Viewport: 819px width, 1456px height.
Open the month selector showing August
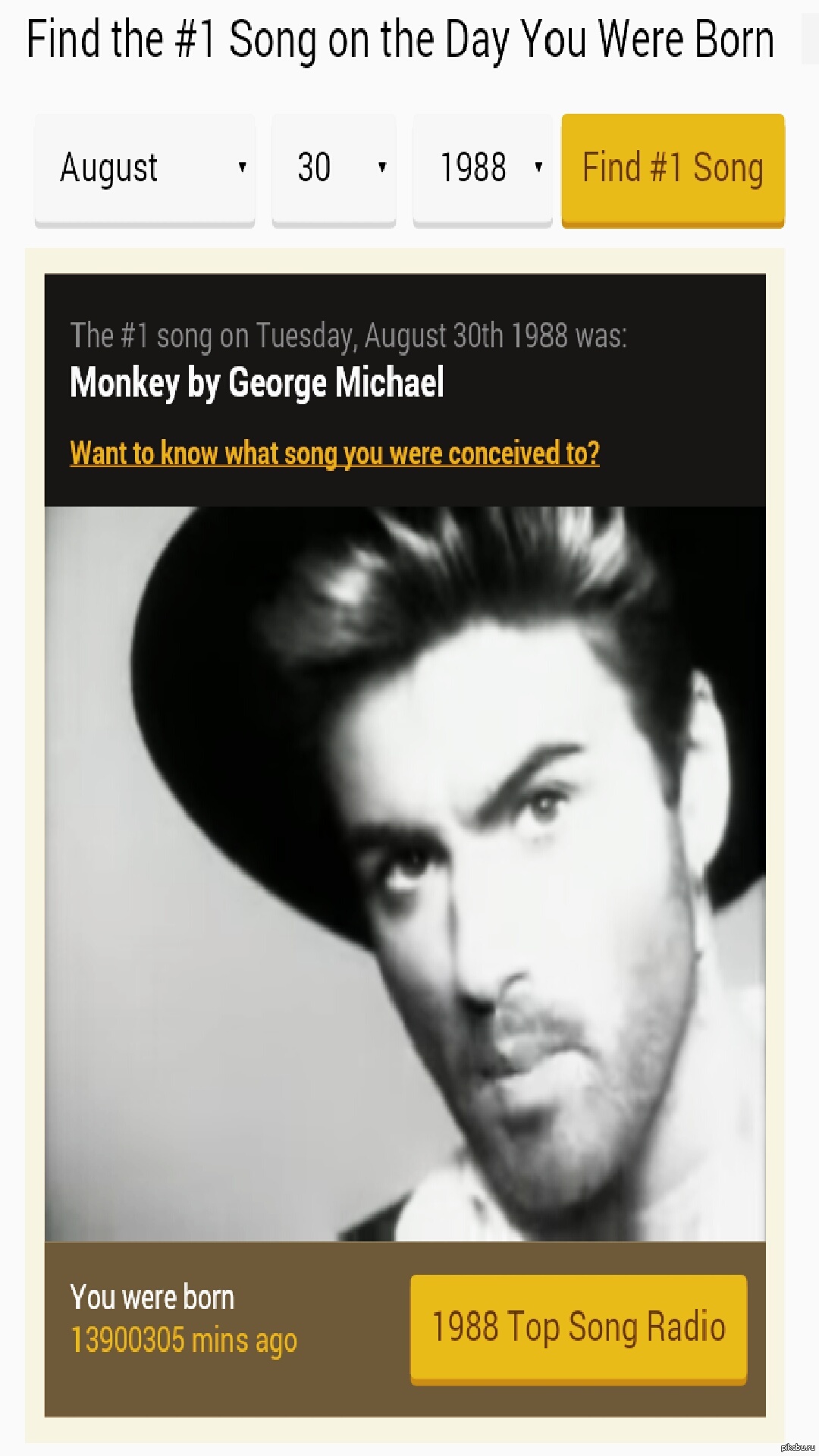144,168
